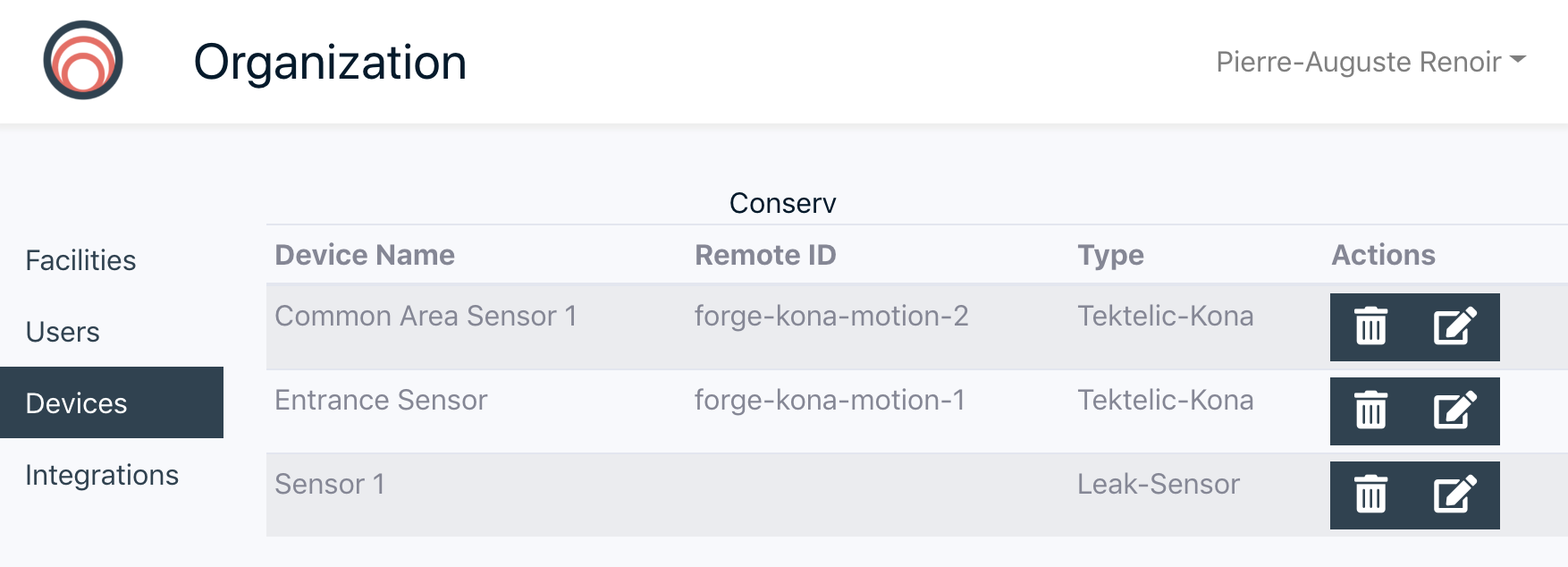Click trash icon for Entrance Sensor
1568x567 pixels.
click(x=1370, y=410)
